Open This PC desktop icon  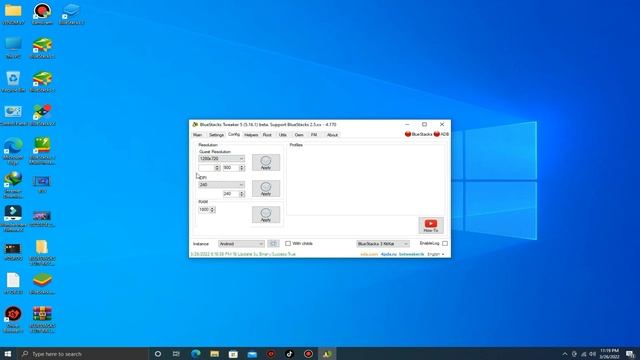[x=13, y=48]
